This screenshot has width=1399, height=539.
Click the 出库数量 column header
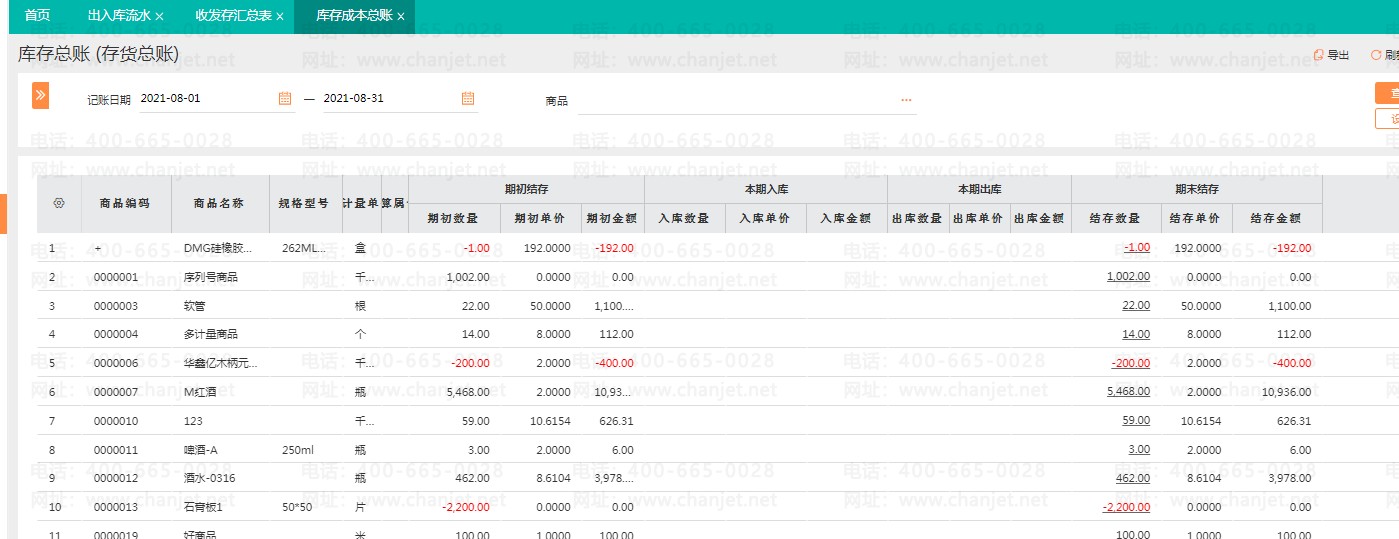point(918,217)
